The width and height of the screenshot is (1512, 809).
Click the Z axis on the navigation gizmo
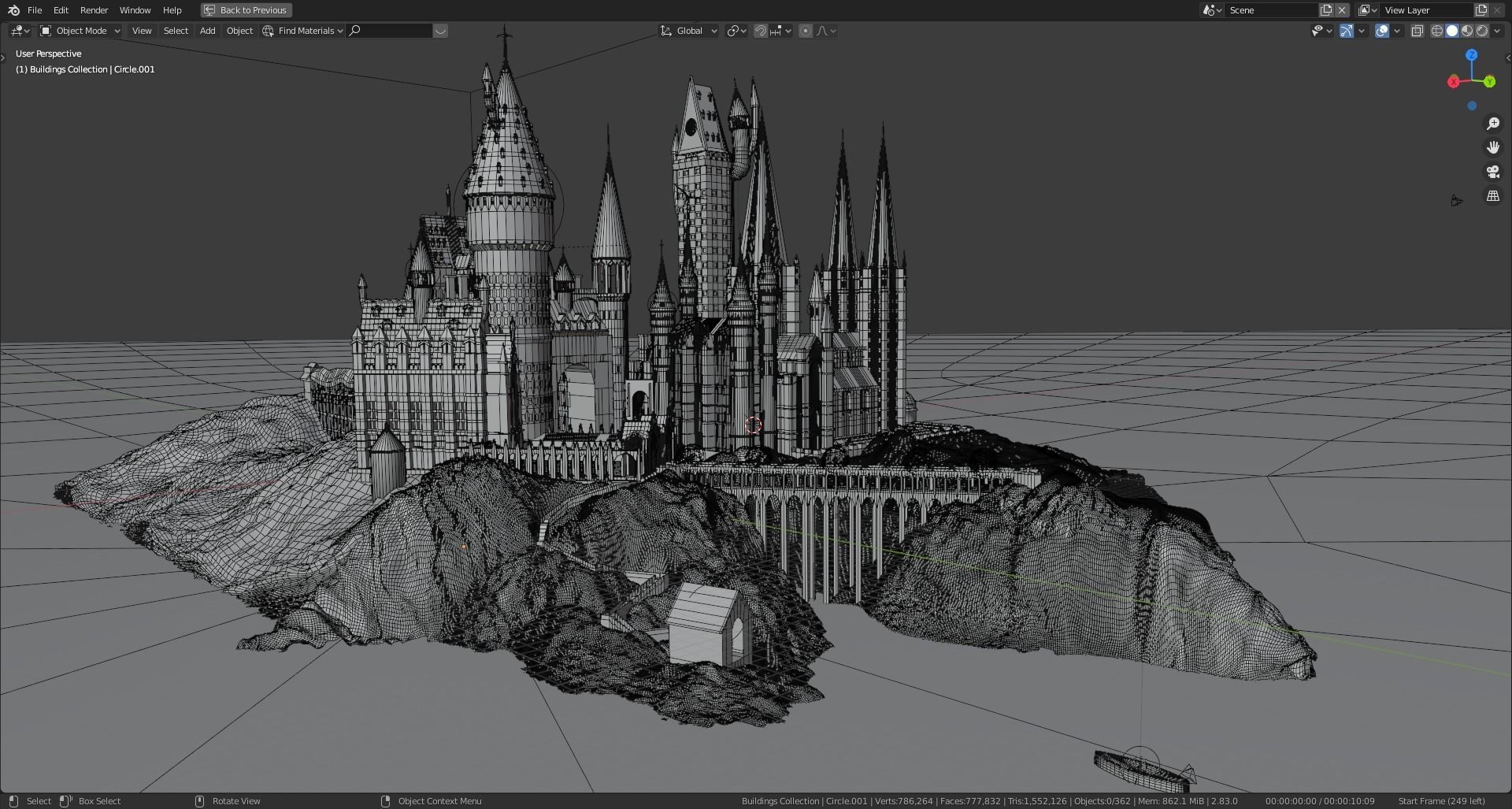point(1471,55)
